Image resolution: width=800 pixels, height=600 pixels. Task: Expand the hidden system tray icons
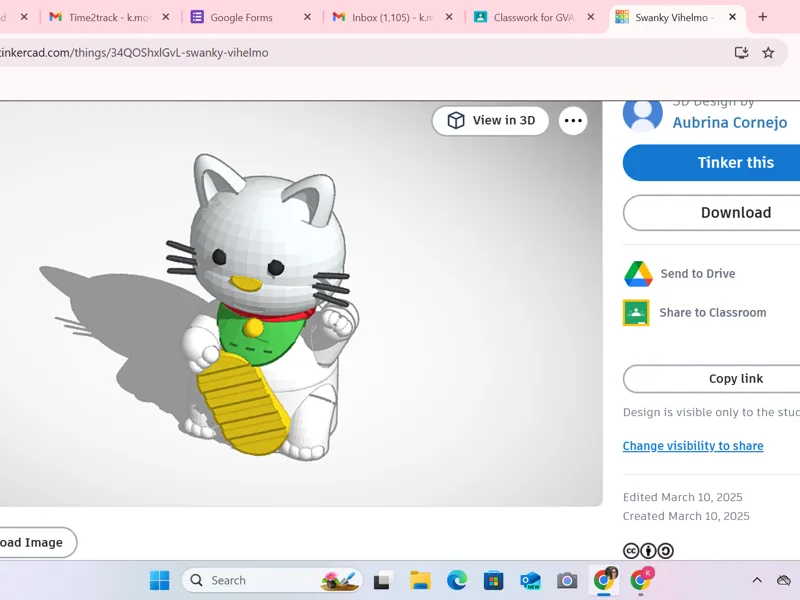click(757, 580)
